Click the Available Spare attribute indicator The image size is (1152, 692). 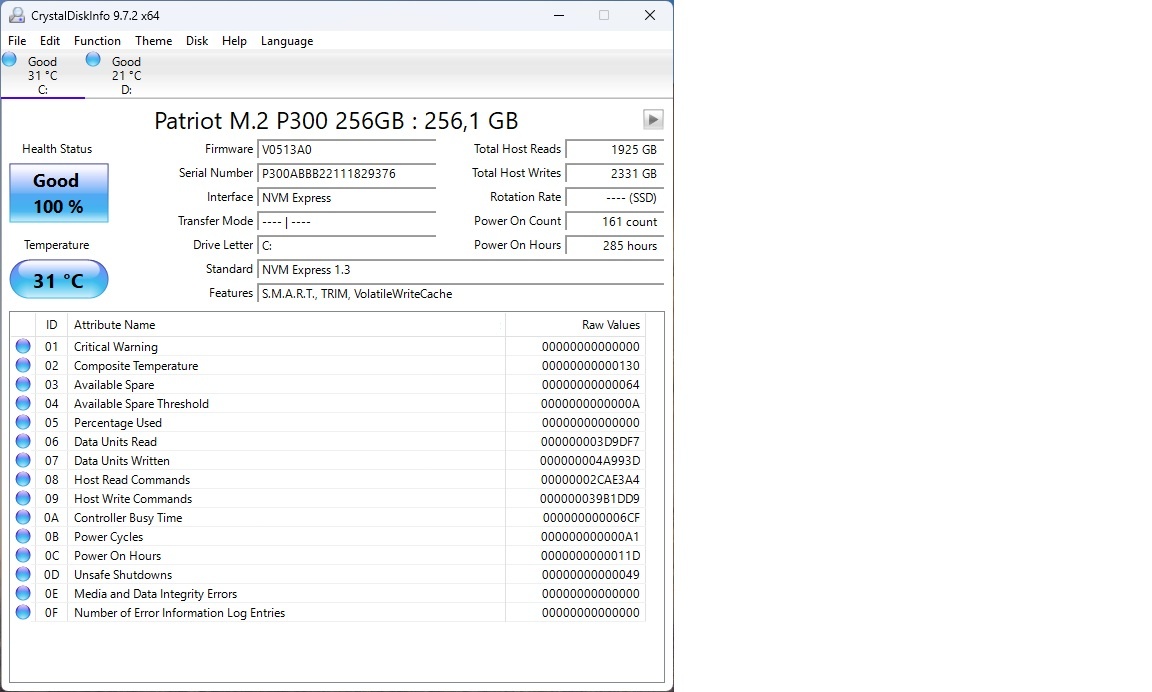[x=23, y=384]
